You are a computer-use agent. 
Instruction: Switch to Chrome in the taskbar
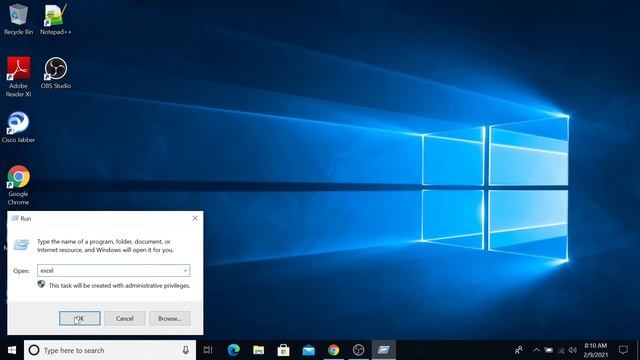(x=333, y=350)
